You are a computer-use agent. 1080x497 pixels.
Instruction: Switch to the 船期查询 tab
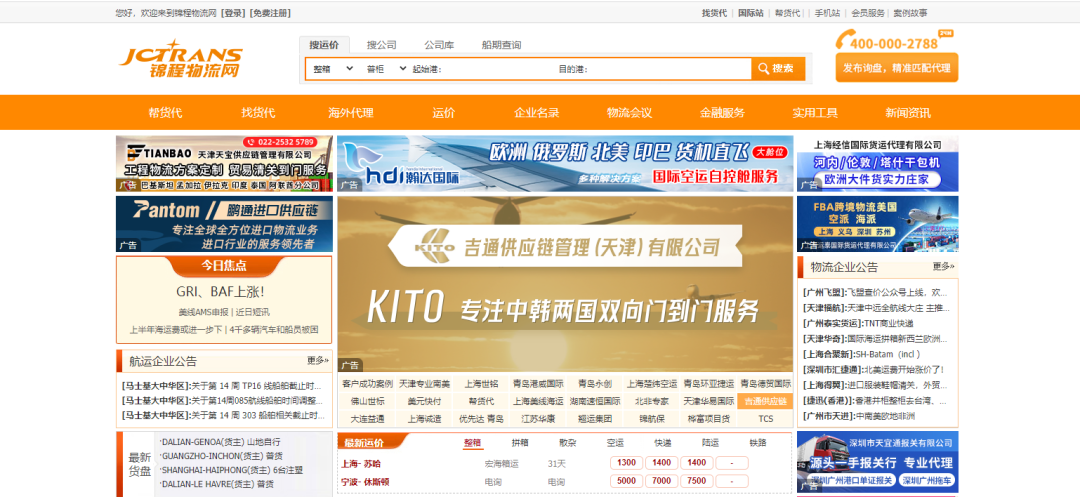tap(501, 45)
